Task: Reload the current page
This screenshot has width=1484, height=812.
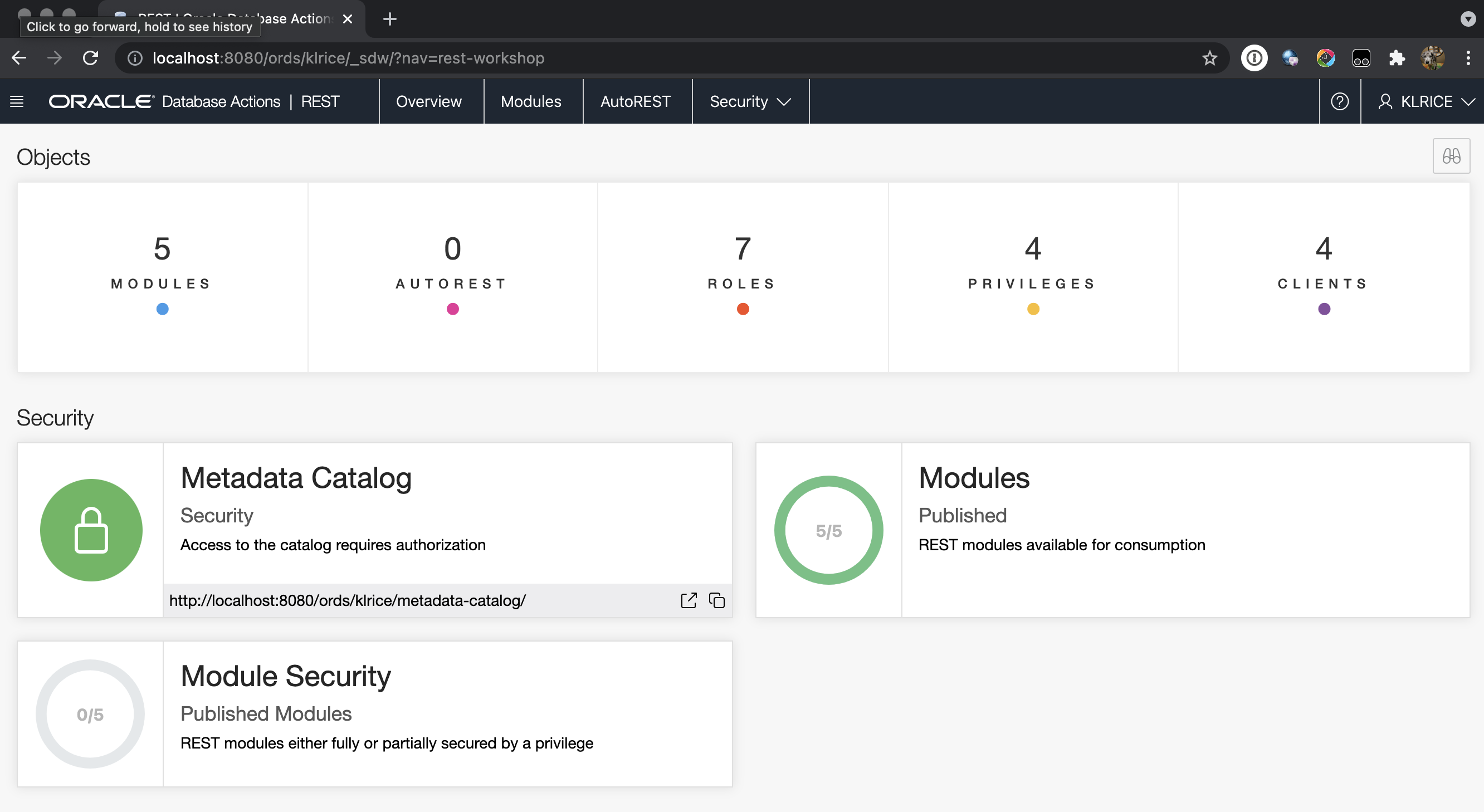Action: [90, 58]
